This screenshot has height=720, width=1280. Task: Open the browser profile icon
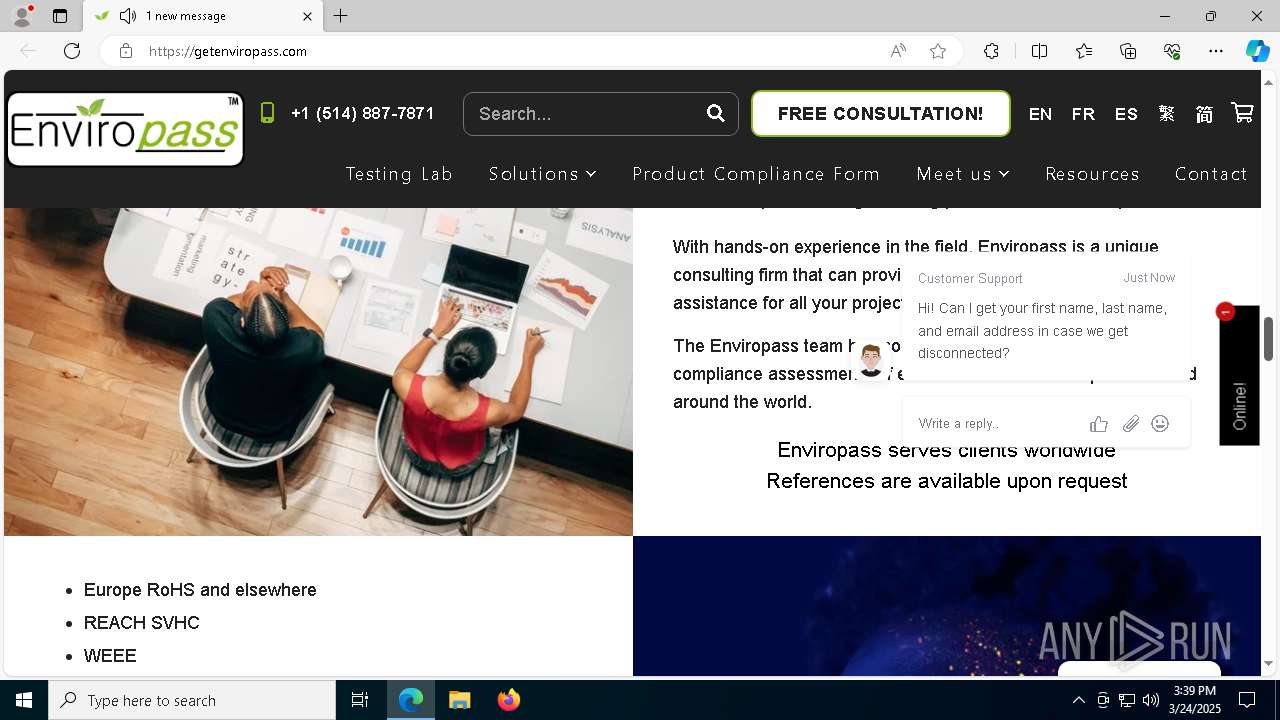21,16
